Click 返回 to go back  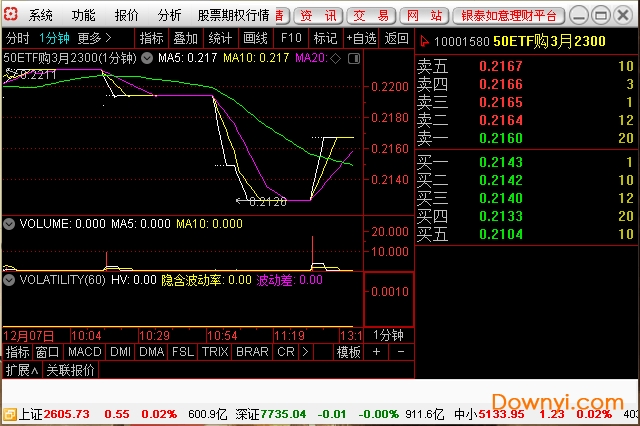coord(396,39)
